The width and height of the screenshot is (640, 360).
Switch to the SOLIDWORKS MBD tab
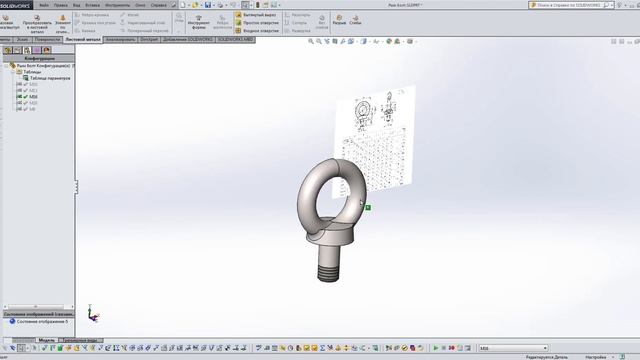tap(236, 40)
